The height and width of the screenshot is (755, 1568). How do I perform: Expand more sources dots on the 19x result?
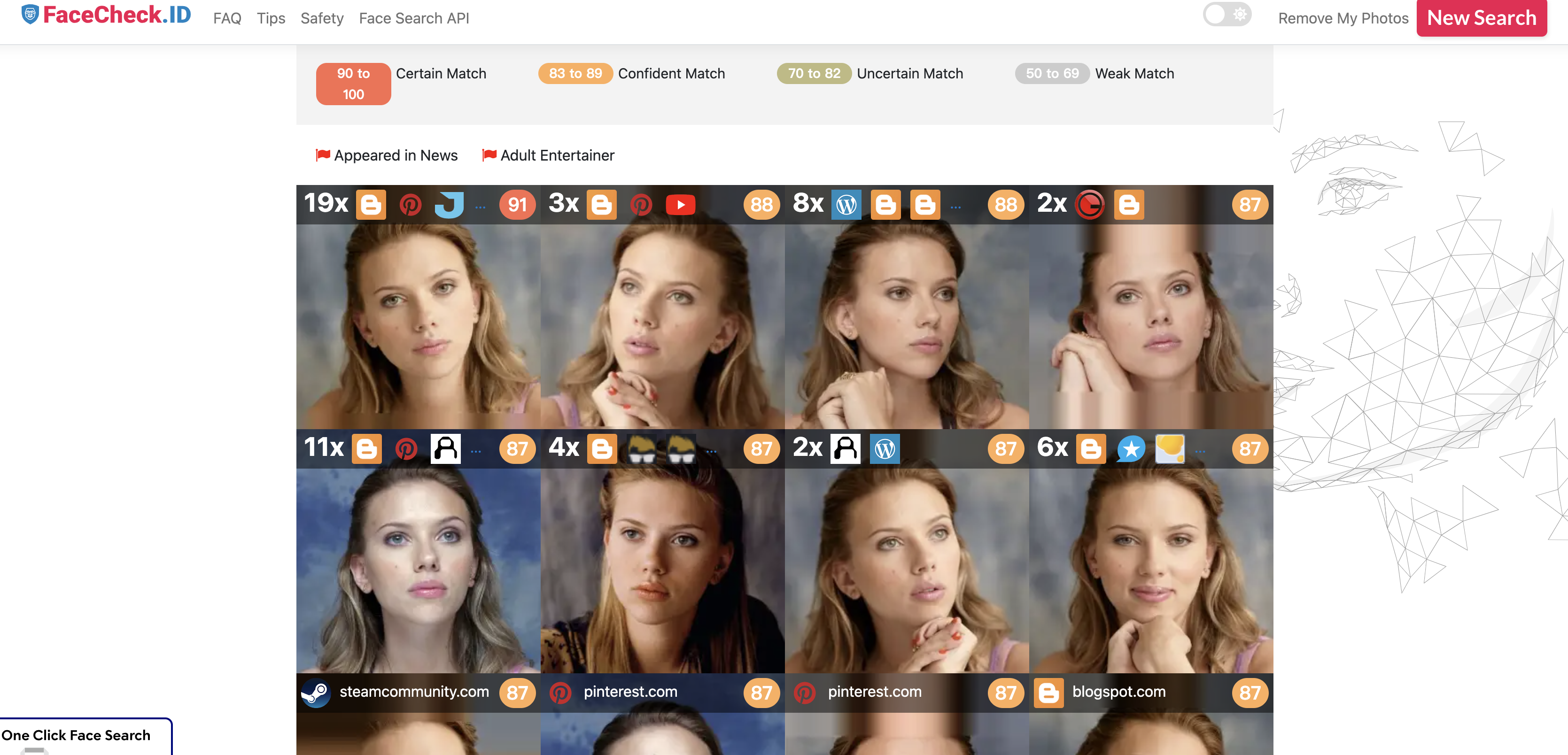[x=480, y=208]
